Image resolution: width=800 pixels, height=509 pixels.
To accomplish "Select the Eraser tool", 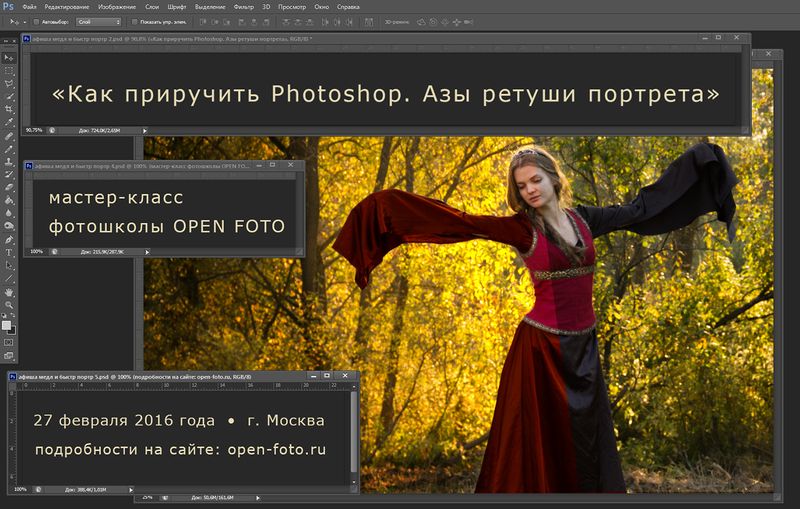I will coord(9,187).
